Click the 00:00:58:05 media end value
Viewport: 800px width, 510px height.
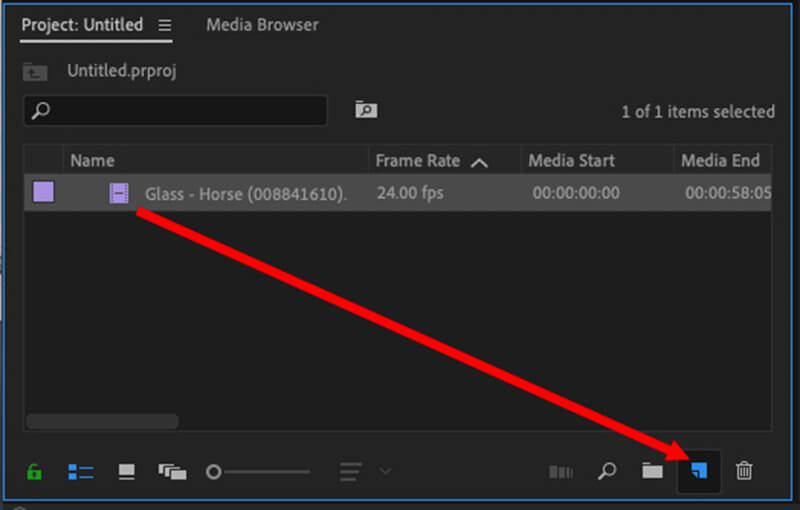coord(728,193)
